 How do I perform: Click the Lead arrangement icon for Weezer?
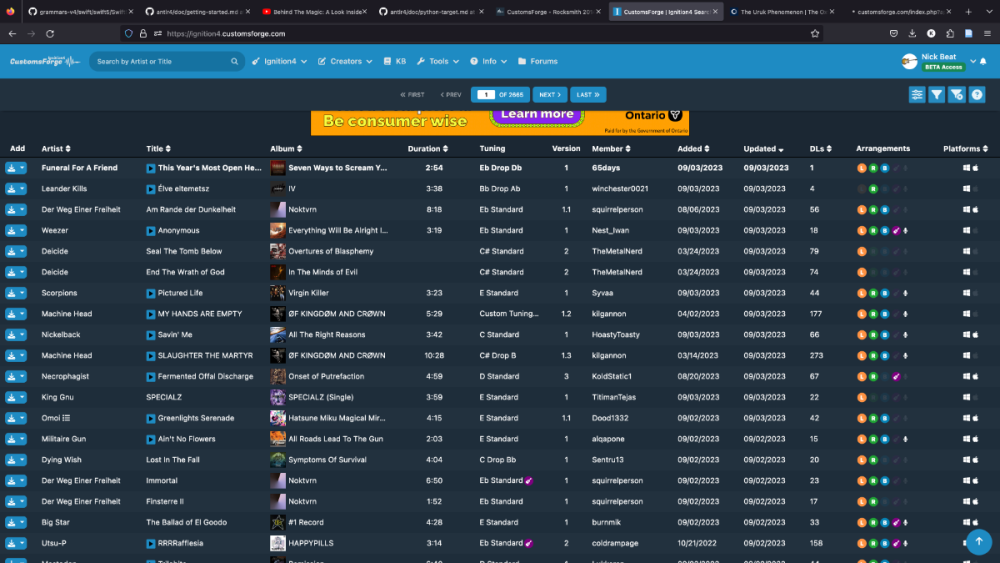[862, 231]
